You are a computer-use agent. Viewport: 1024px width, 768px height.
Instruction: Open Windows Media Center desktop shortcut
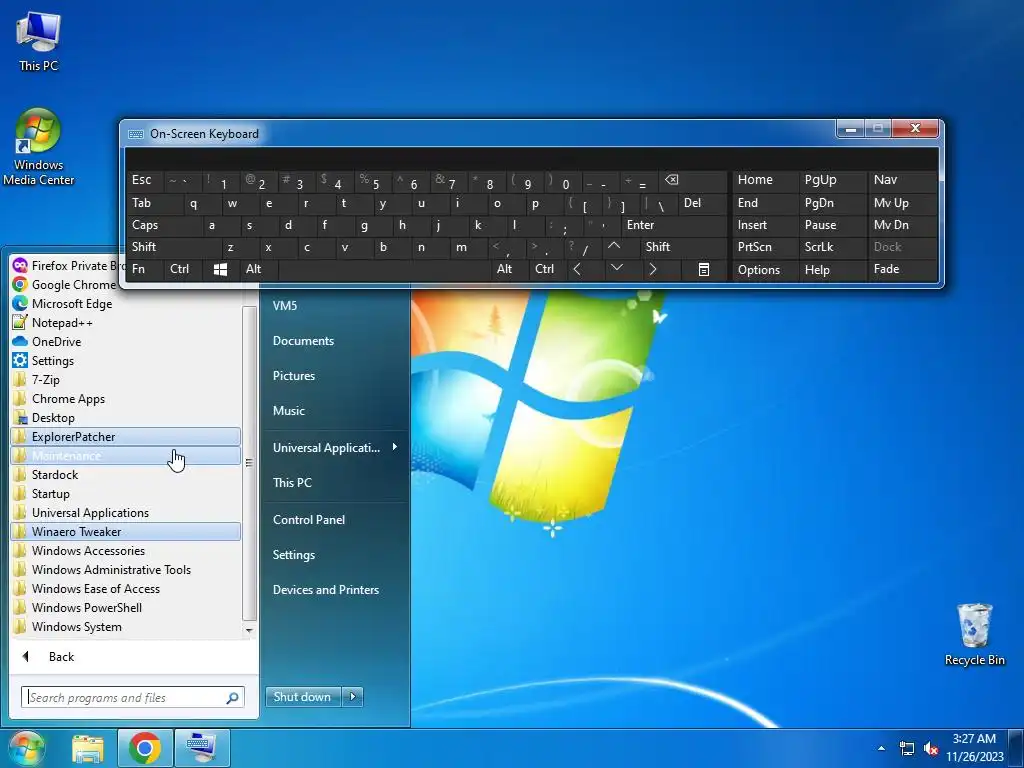click(x=38, y=148)
